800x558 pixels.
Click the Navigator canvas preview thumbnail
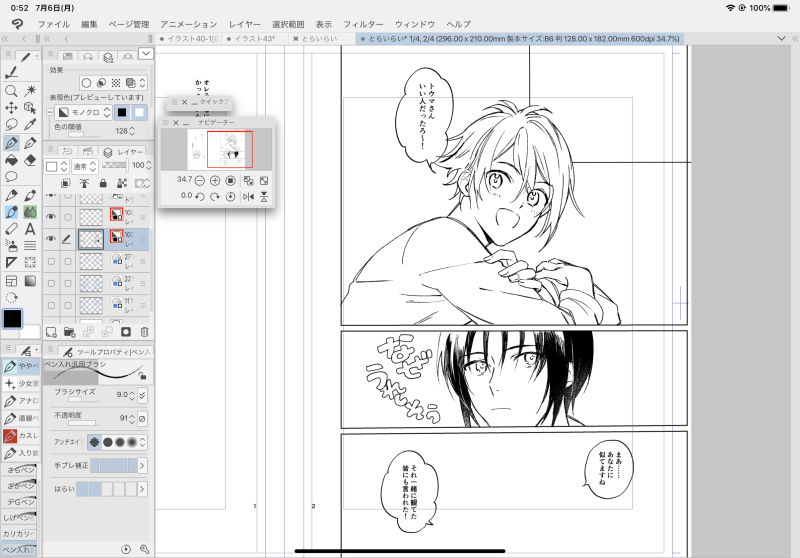(216, 149)
